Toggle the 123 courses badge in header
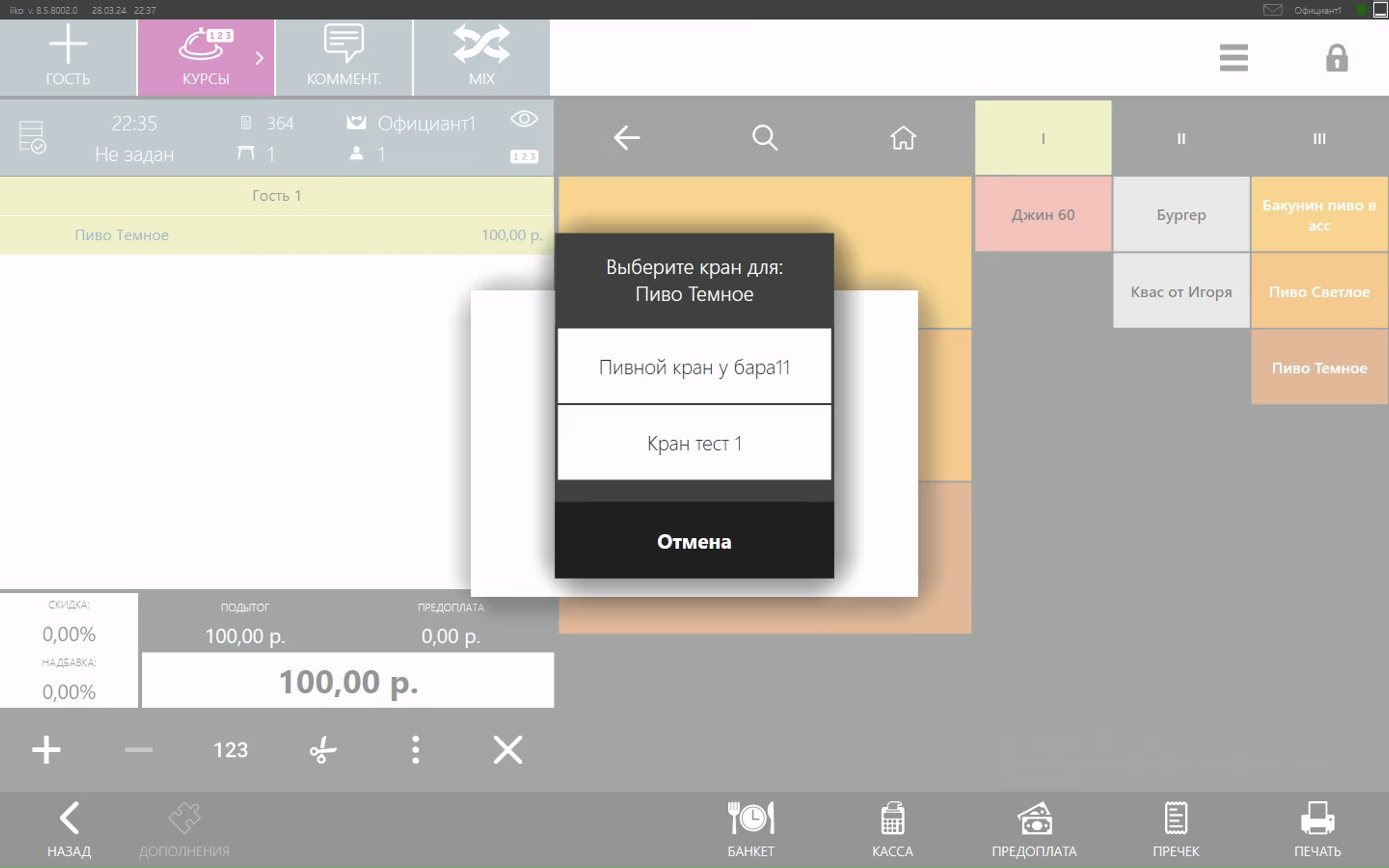The height and width of the screenshot is (868, 1389). point(524,157)
